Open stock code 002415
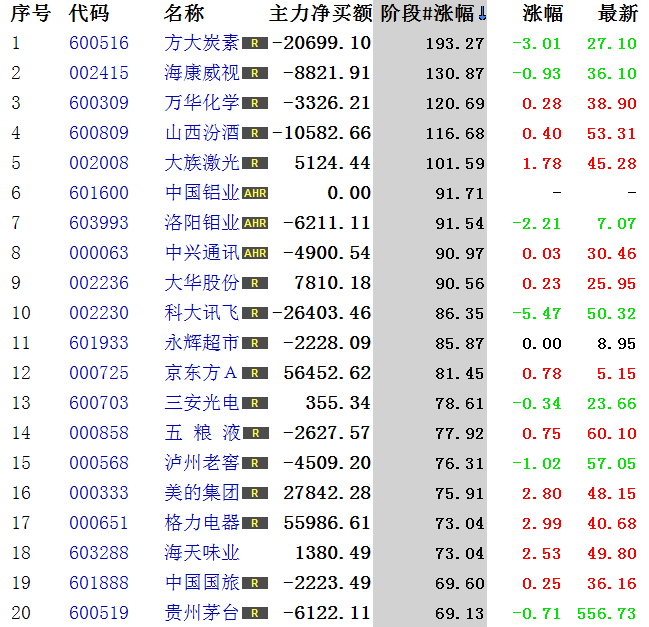The height and width of the screenshot is (627, 649). pos(99,73)
